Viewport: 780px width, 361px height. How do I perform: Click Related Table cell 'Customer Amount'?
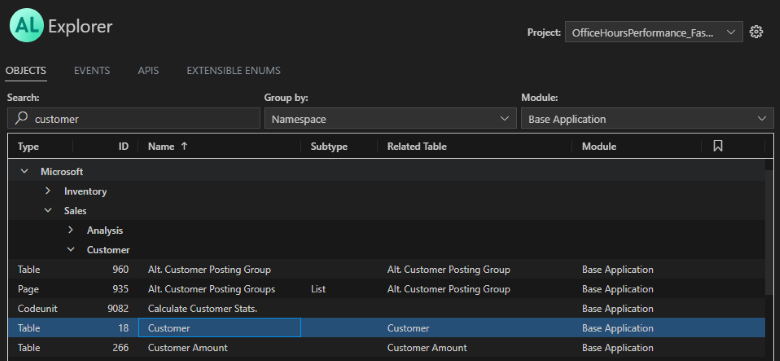click(427, 348)
